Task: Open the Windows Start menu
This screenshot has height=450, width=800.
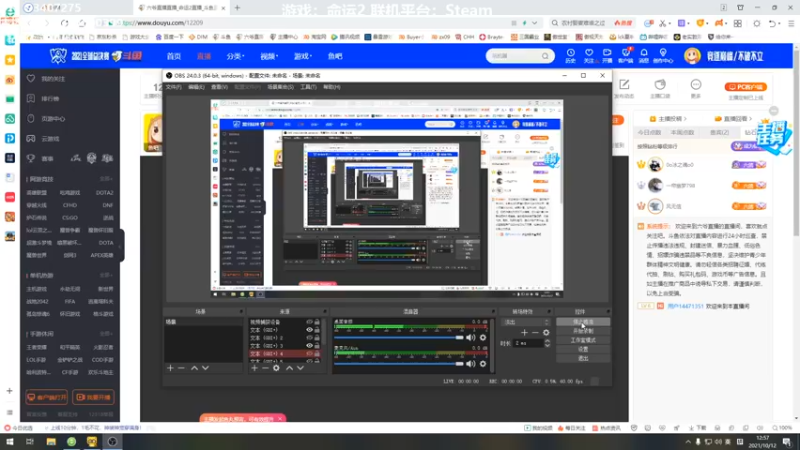Action: pyautogui.click(x=10, y=442)
